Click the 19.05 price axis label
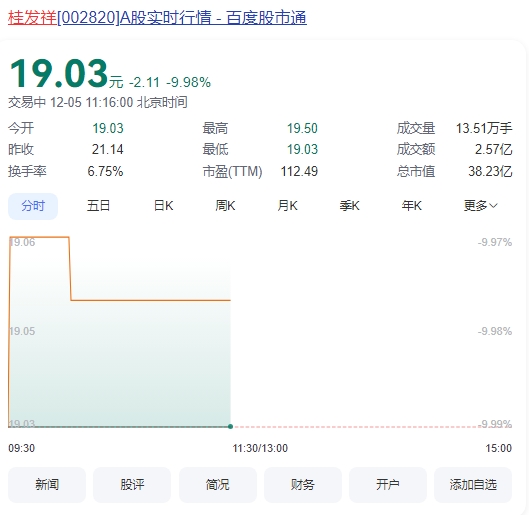The width and height of the screenshot is (529, 515). pos(22,331)
